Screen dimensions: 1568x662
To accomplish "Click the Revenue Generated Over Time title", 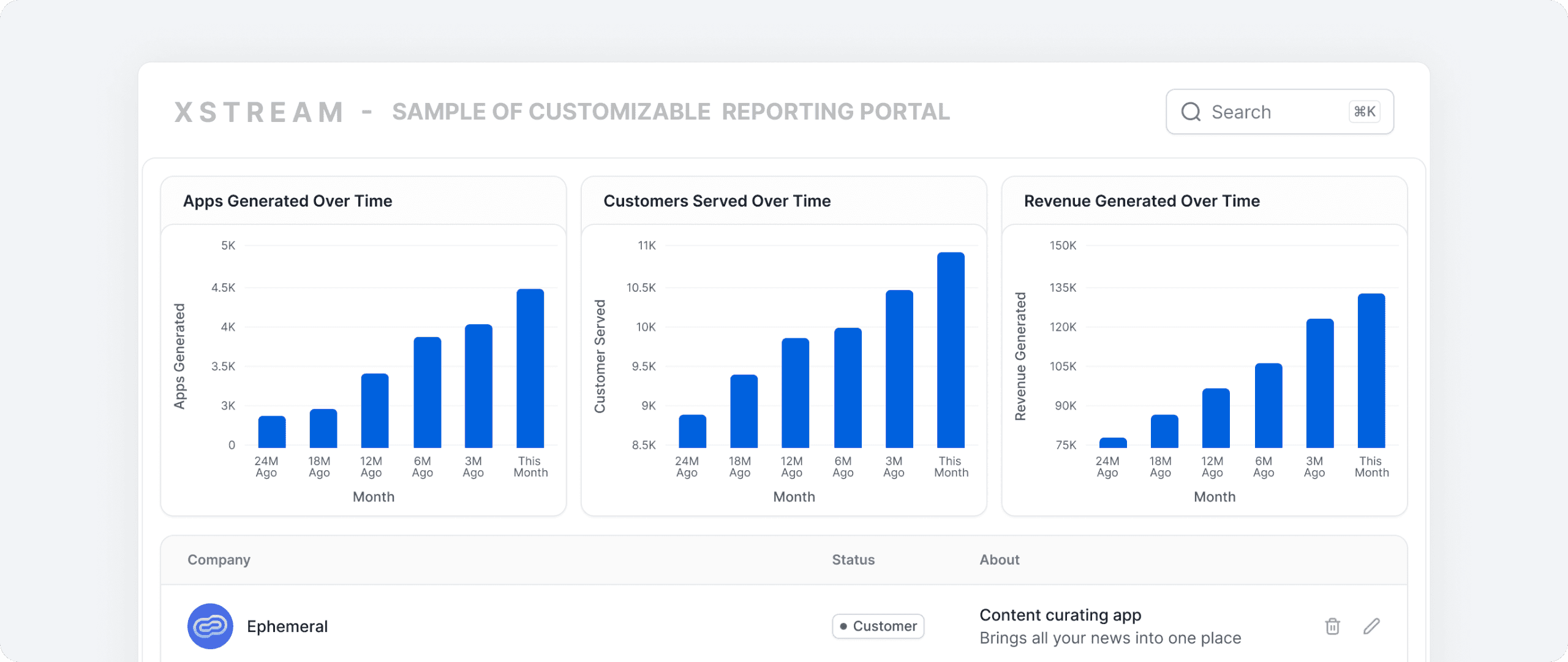I will click(1142, 201).
